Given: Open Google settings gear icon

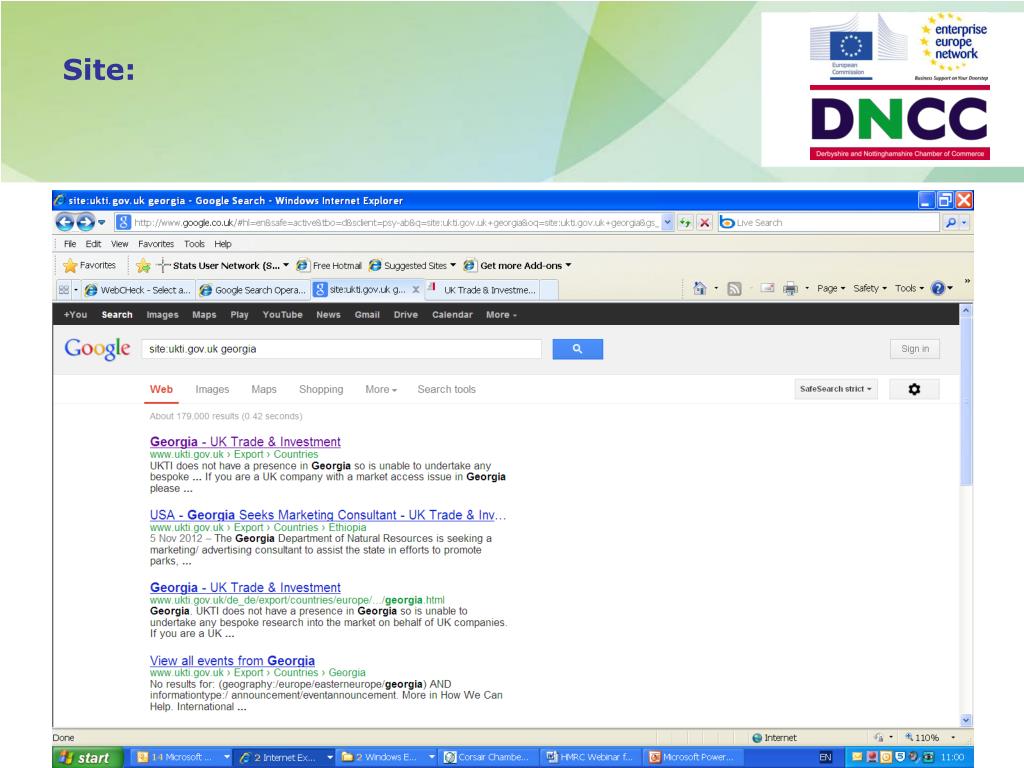Looking at the screenshot, I should click(x=913, y=389).
